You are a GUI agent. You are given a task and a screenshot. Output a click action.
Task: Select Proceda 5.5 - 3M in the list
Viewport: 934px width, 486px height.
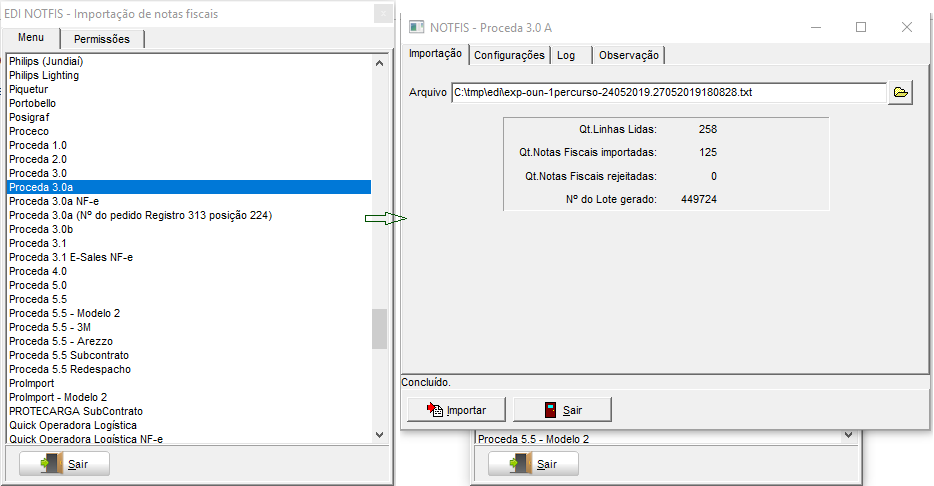pyautogui.click(x=189, y=327)
